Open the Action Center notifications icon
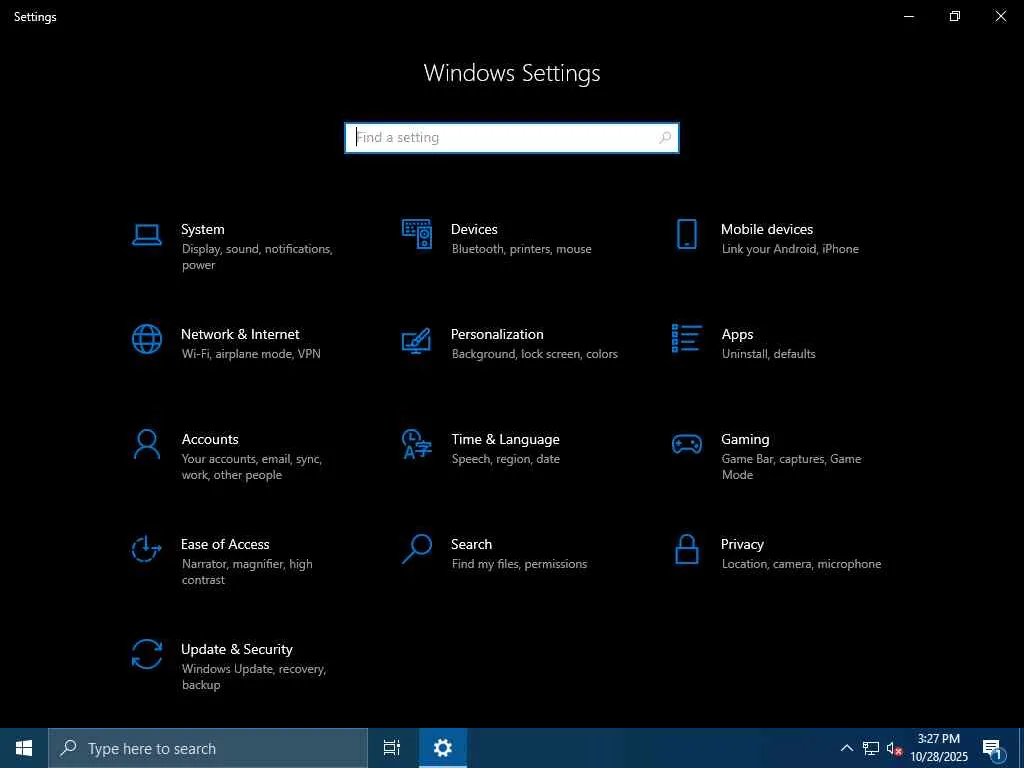Image resolution: width=1024 pixels, height=768 pixels. pos(992,749)
